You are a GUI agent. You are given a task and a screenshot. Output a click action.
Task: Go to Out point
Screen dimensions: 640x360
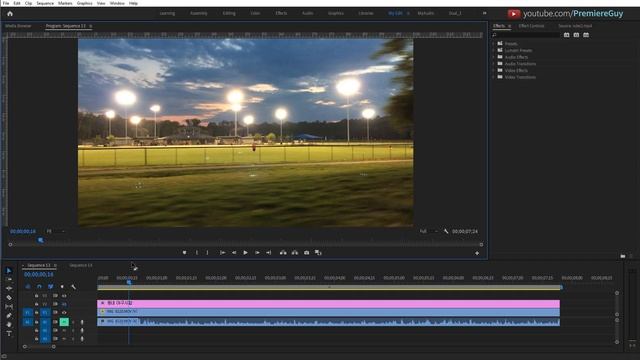269,253
